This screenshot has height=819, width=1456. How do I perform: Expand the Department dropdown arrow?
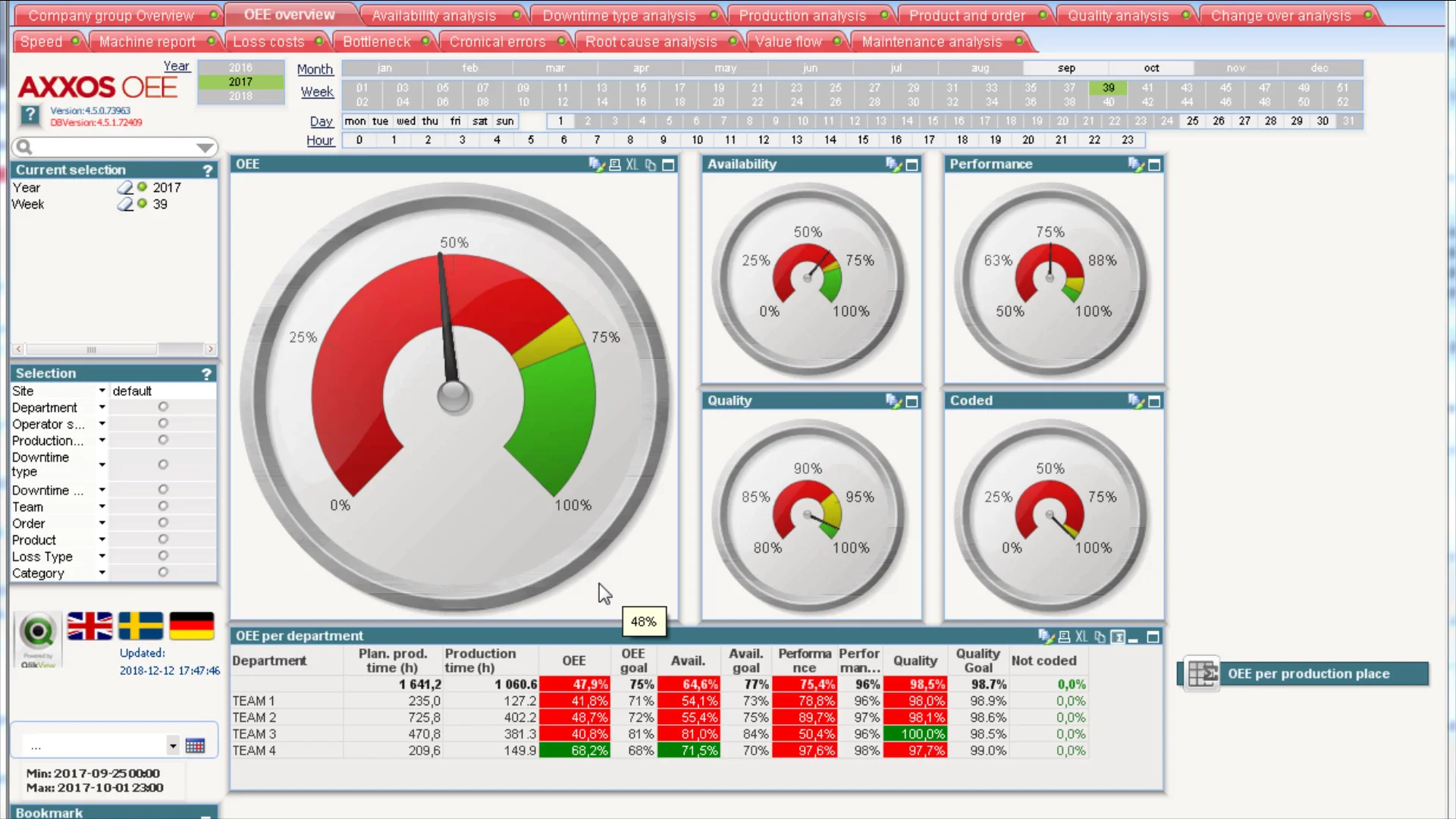pos(102,407)
